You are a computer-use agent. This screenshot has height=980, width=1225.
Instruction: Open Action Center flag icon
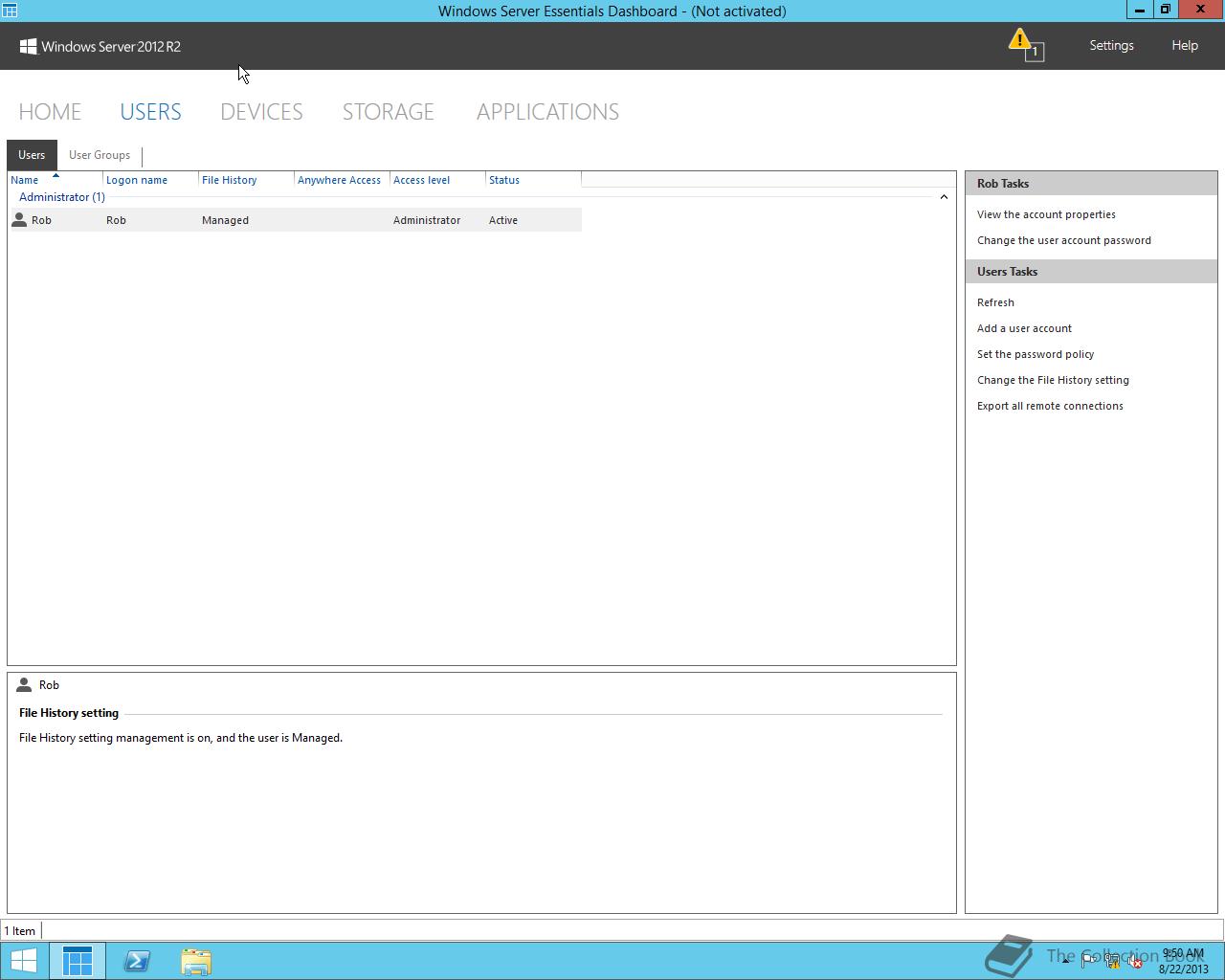coord(1089,961)
